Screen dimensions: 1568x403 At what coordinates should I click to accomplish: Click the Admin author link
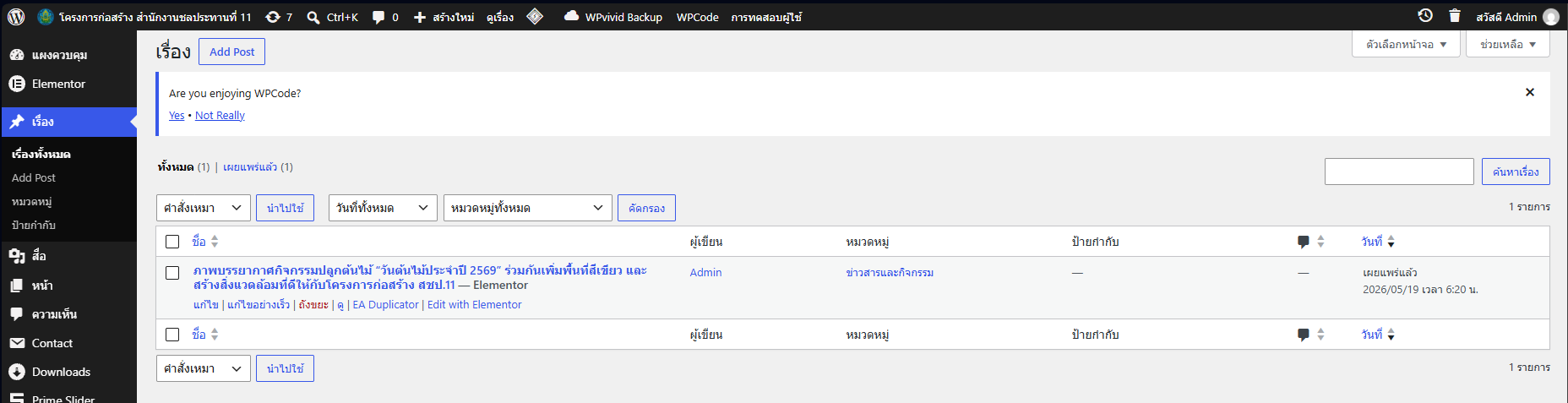(x=705, y=273)
